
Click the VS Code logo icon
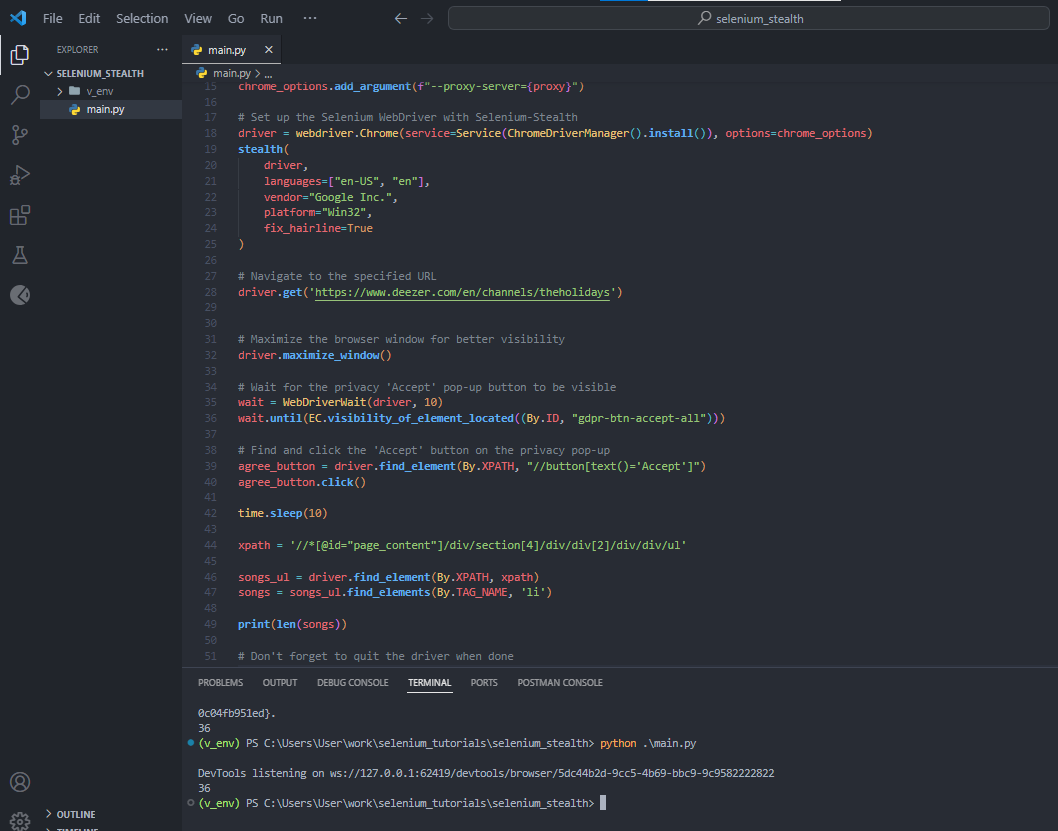18,18
